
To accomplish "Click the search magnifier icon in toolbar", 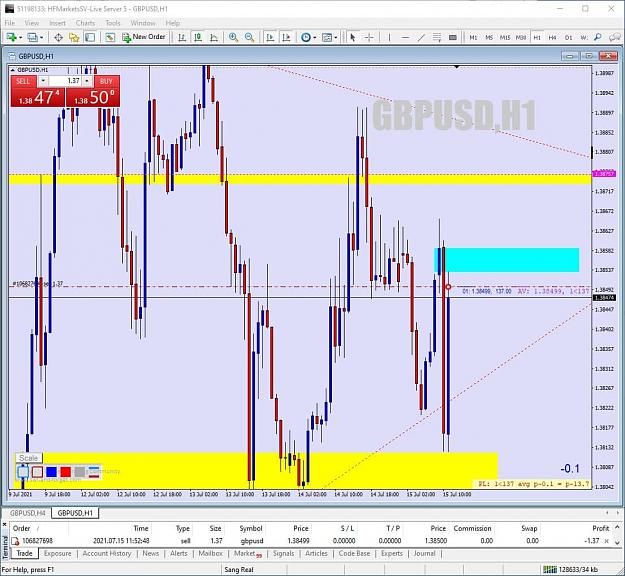I will pos(597,37).
